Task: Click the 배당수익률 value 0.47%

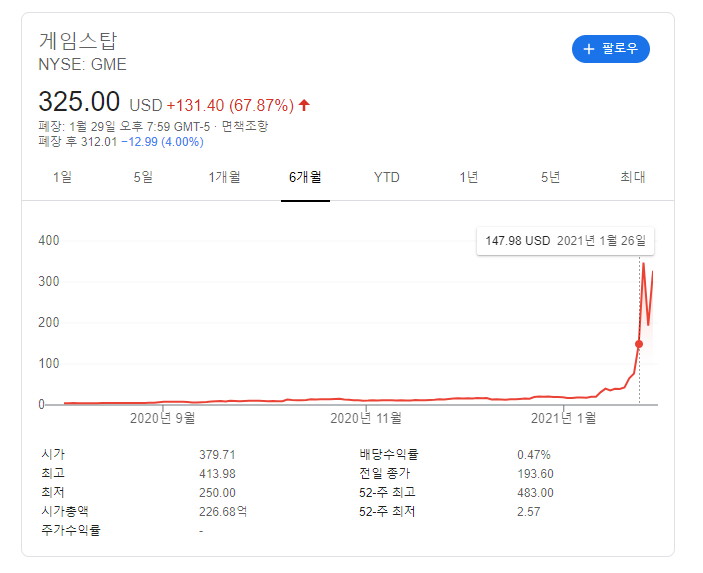Action: (534, 455)
